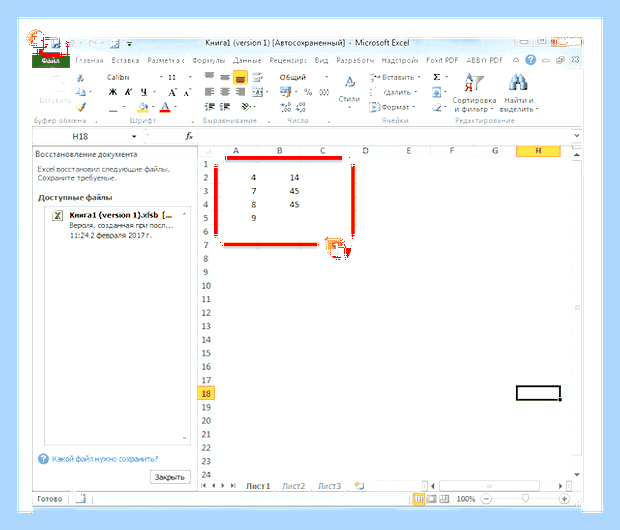
Task: Apply percent style format
Action: [x=308, y=92]
